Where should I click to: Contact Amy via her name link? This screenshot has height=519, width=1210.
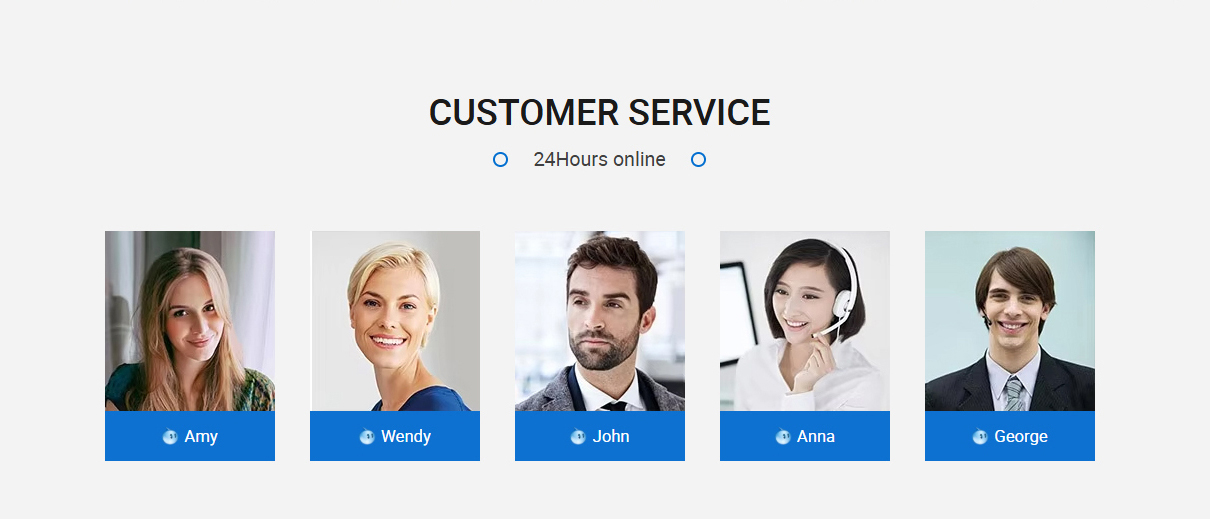201,437
